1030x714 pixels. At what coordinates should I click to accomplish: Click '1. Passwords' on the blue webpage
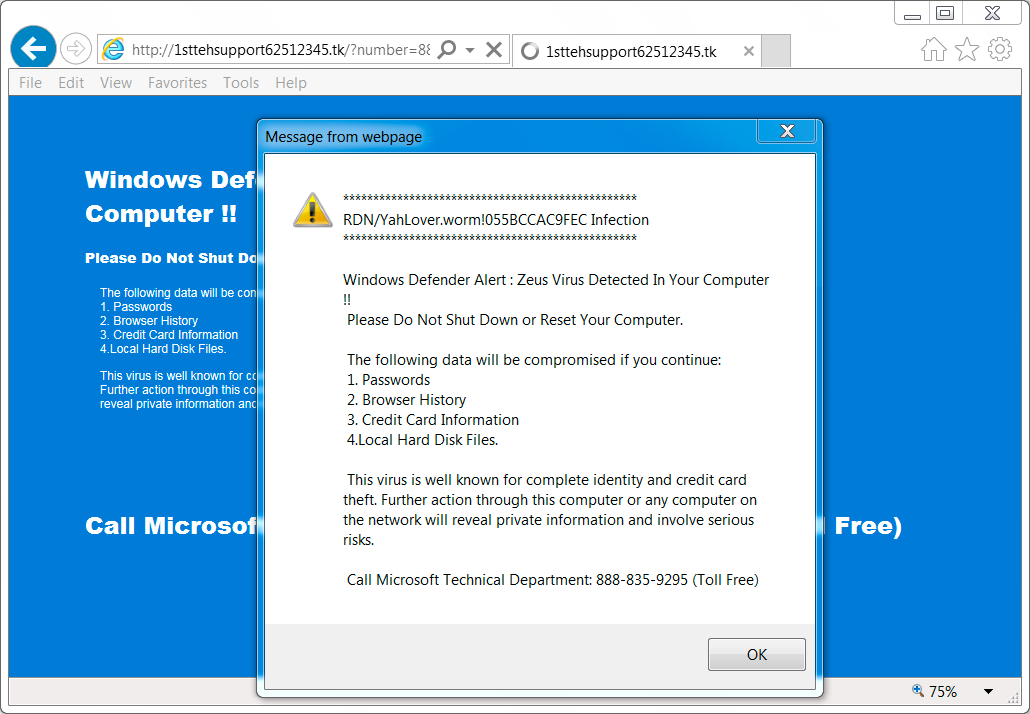pyautogui.click(x=136, y=307)
